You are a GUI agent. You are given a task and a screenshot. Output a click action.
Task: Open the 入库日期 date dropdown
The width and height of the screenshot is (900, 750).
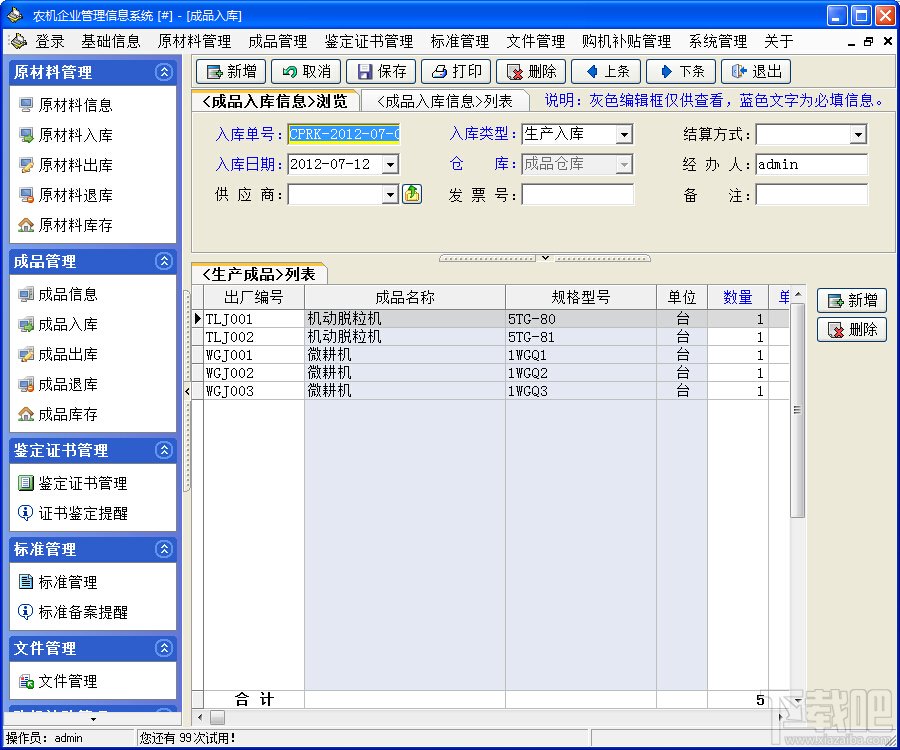click(390, 165)
